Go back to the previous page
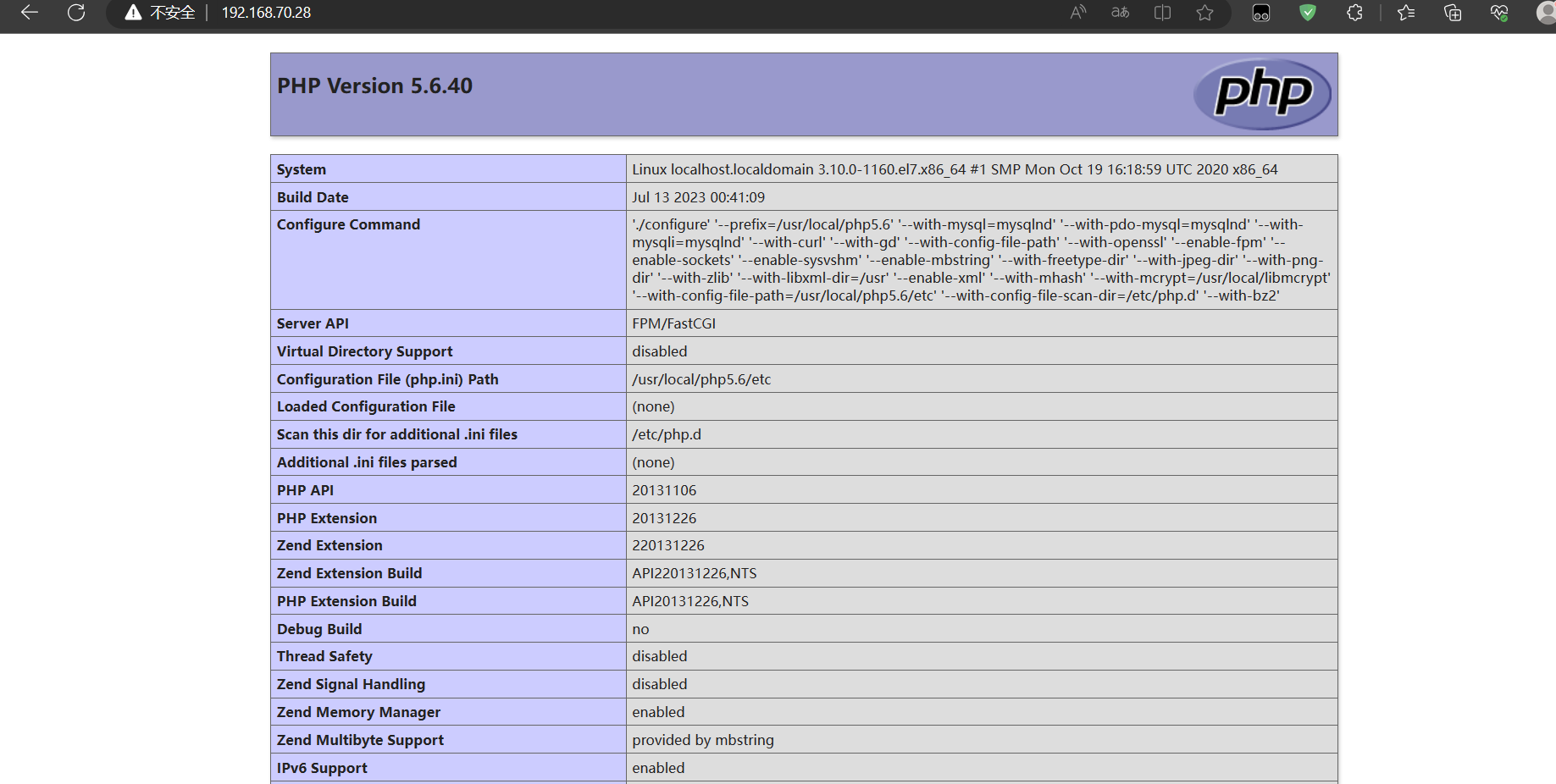 pyautogui.click(x=30, y=13)
